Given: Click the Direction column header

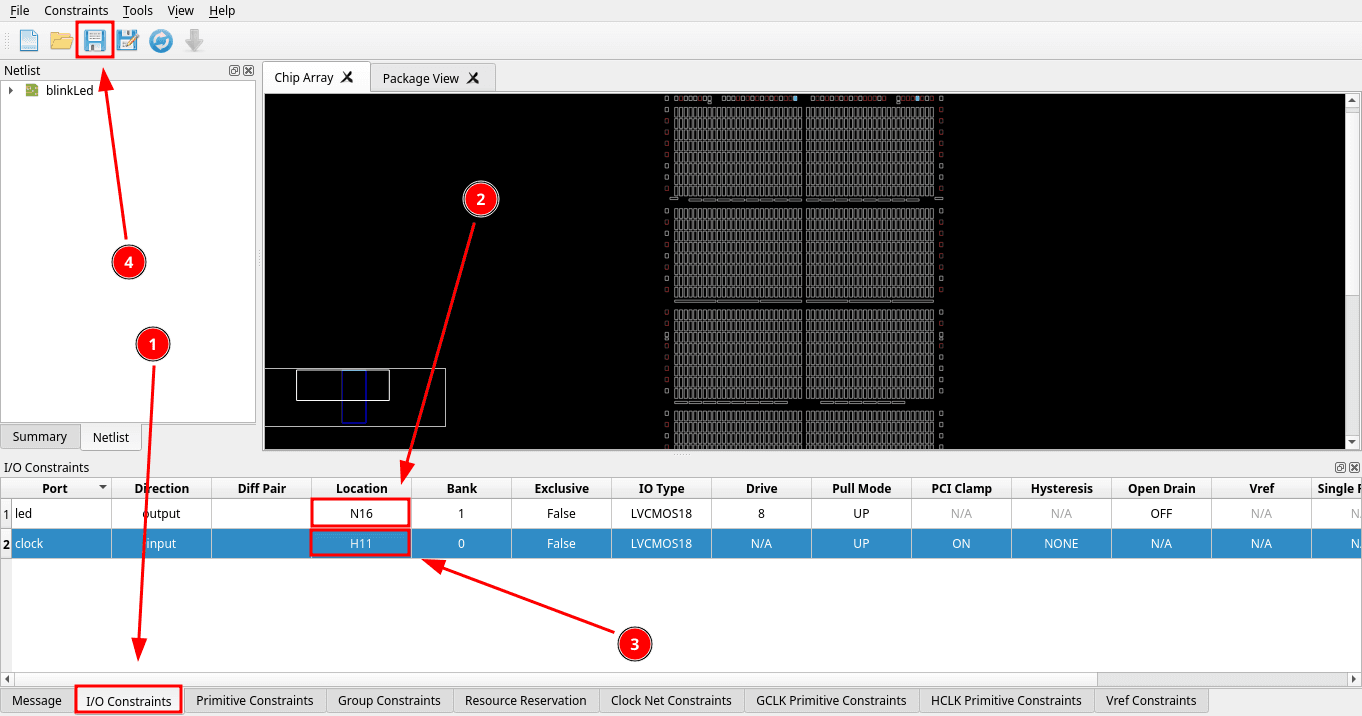Looking at the screenshot, I should [x=161, y=488].
